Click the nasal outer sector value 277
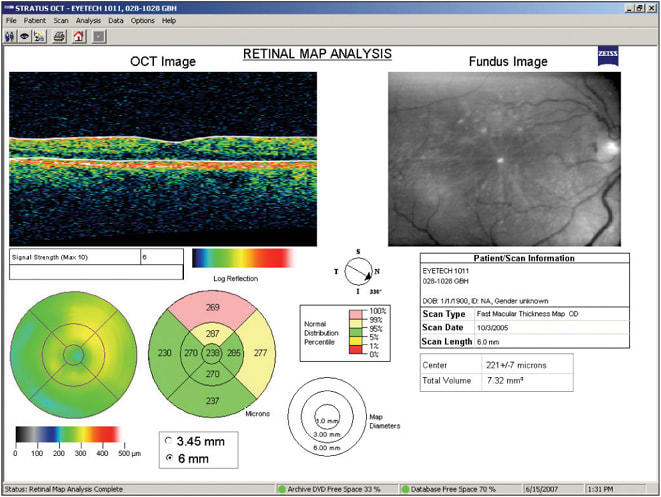 [260, 352]
